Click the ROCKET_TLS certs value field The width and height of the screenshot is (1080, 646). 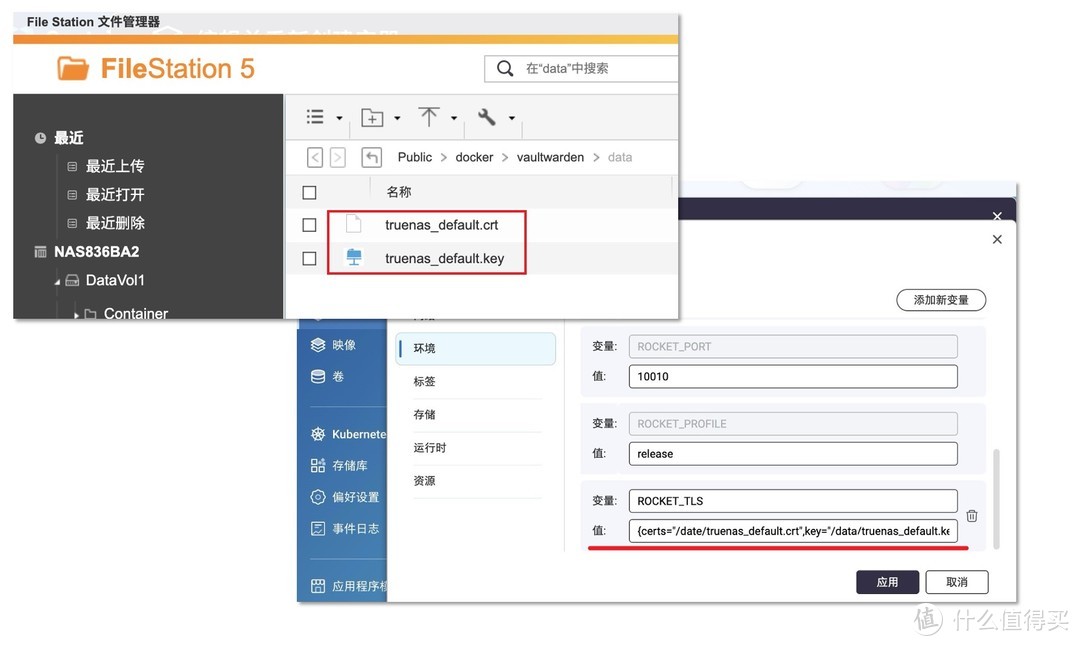[x=793, y=531]
